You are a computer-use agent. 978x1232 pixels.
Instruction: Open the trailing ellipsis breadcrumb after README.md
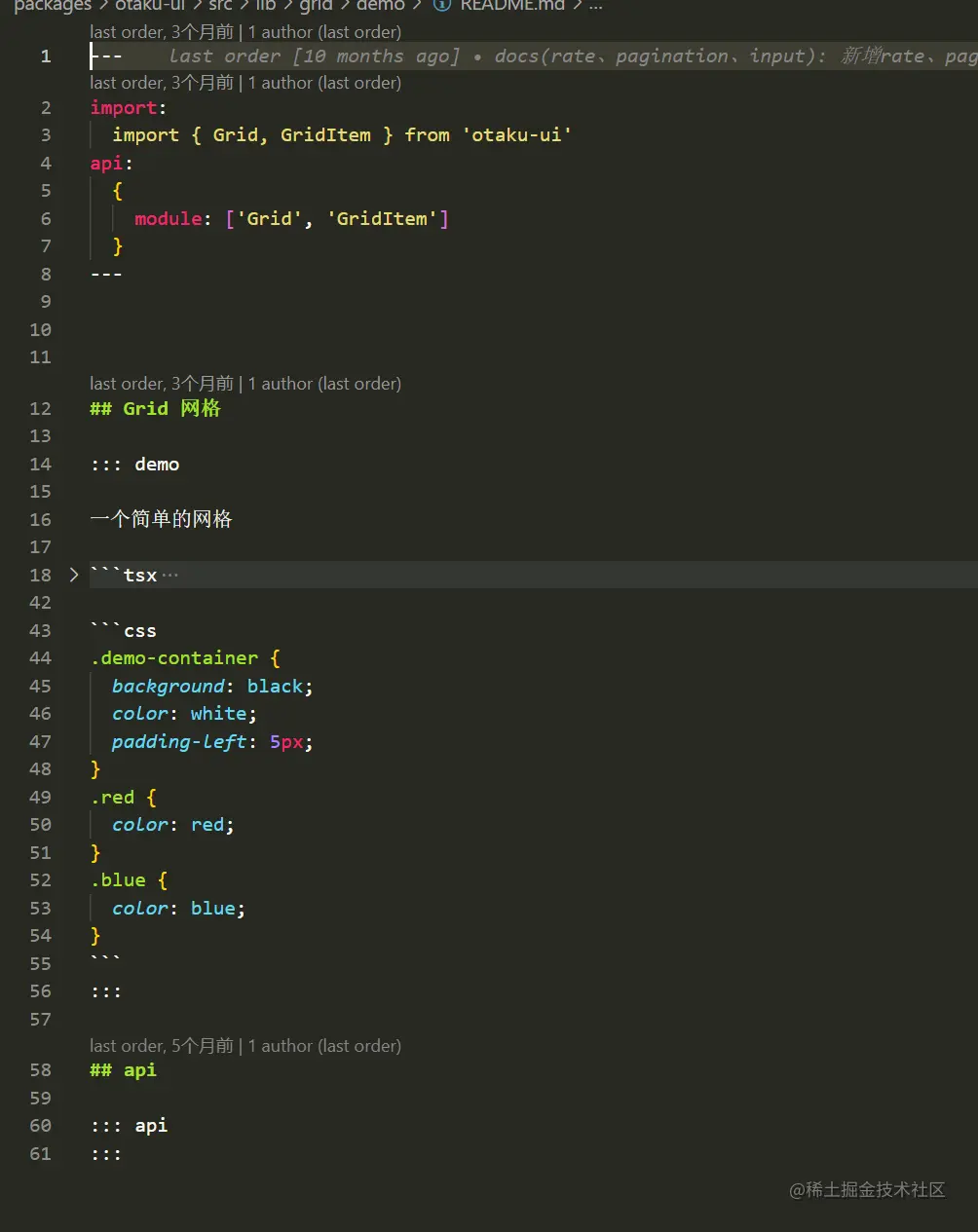(595, 5)
